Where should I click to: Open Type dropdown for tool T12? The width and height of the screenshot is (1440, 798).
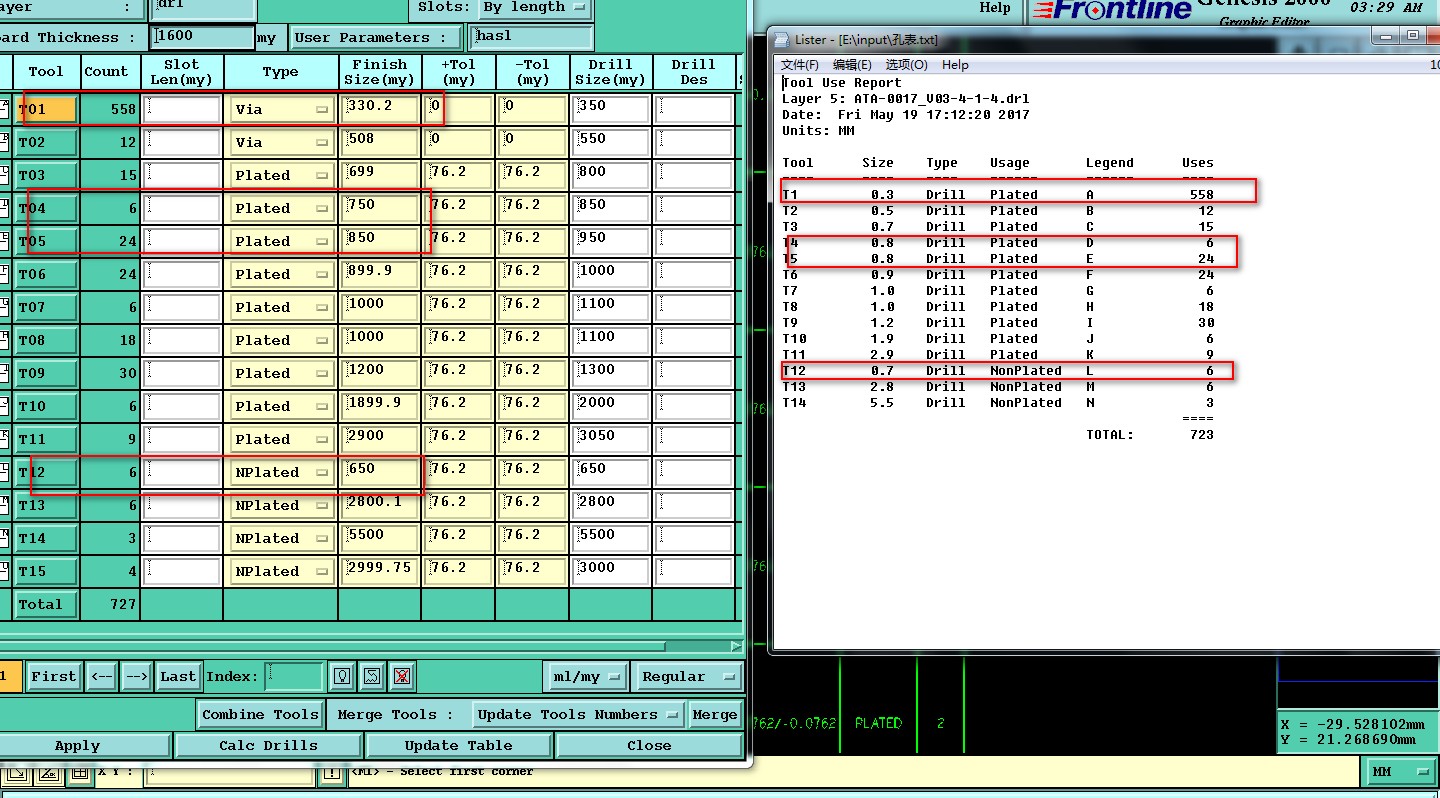pyautogui.click(x=282, y=472)
